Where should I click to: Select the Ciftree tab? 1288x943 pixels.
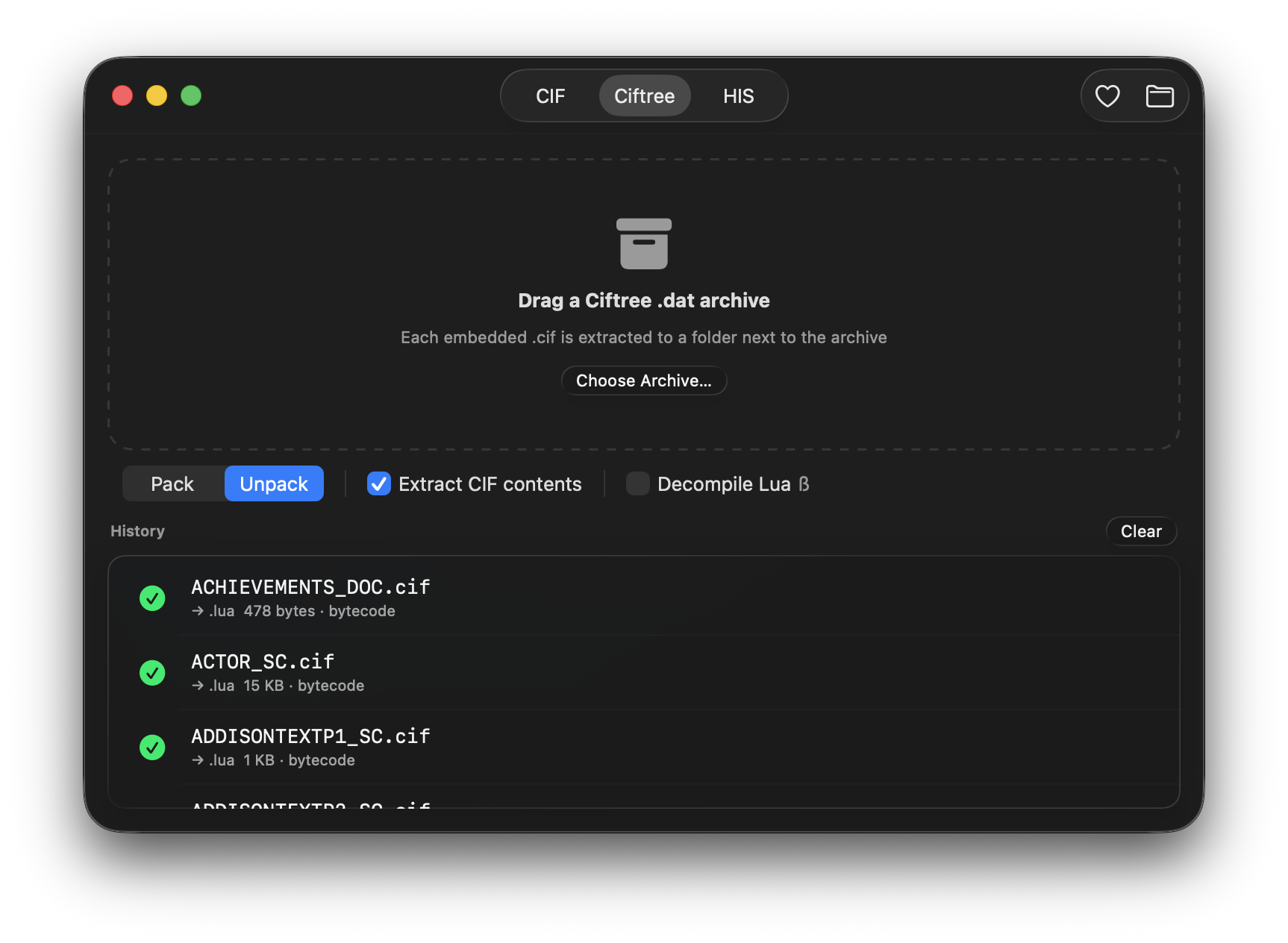pos(645,96)
